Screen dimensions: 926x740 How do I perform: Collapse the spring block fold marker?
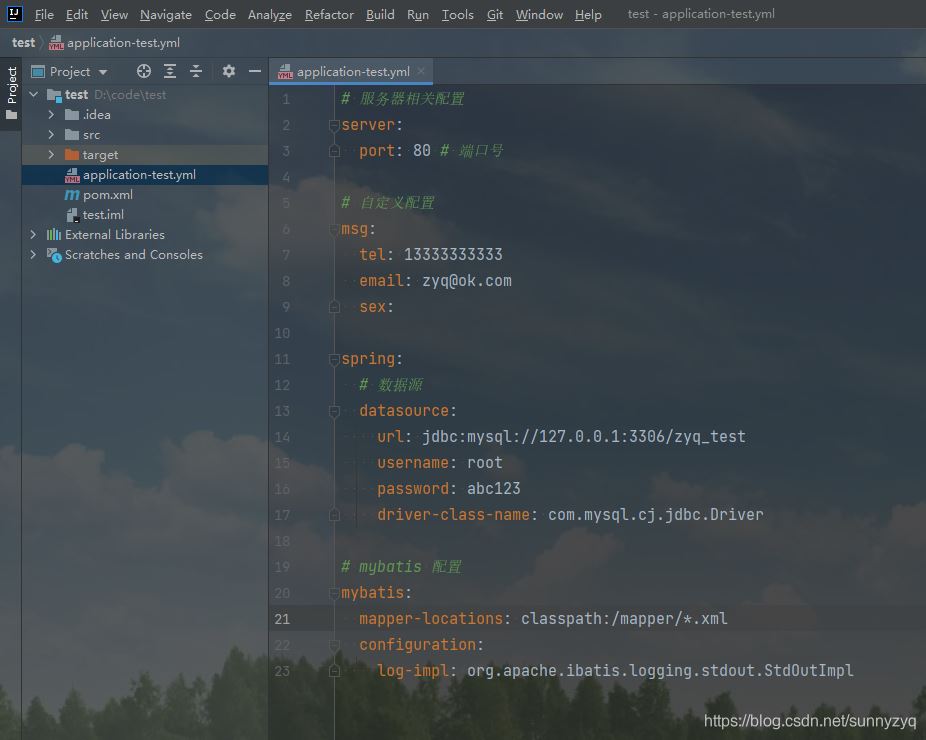(334, 359)
